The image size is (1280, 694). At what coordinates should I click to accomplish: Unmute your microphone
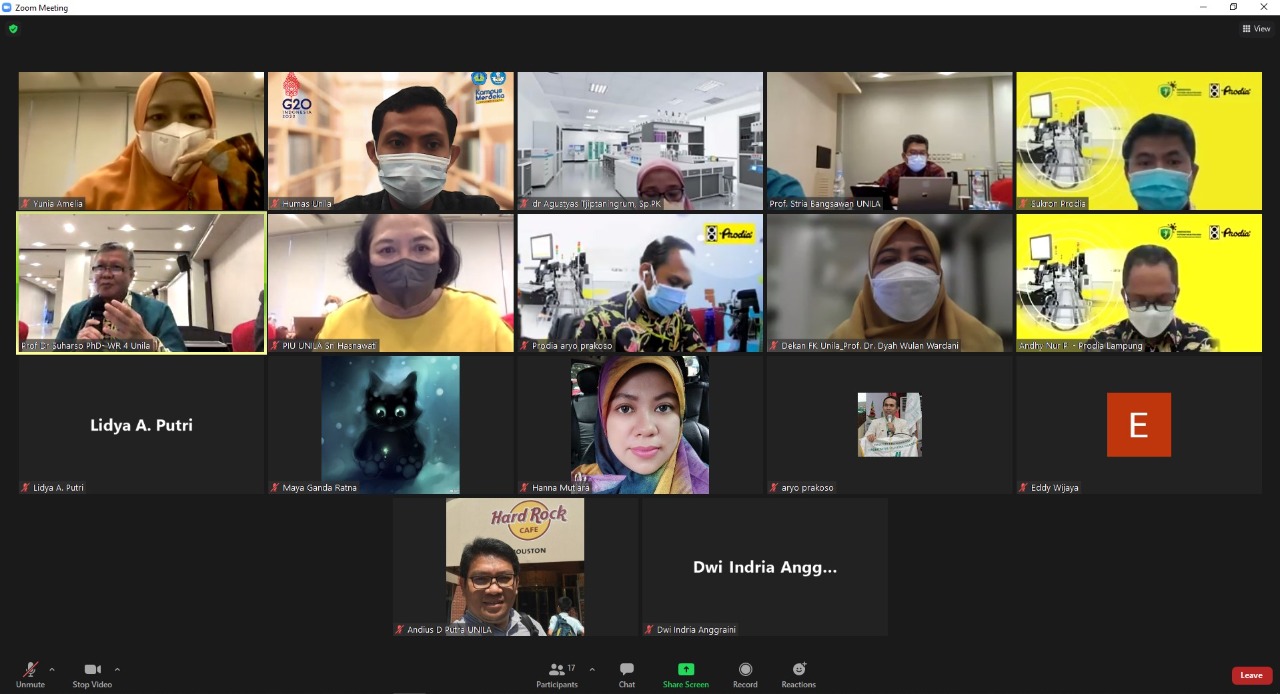tap(30, 675)
